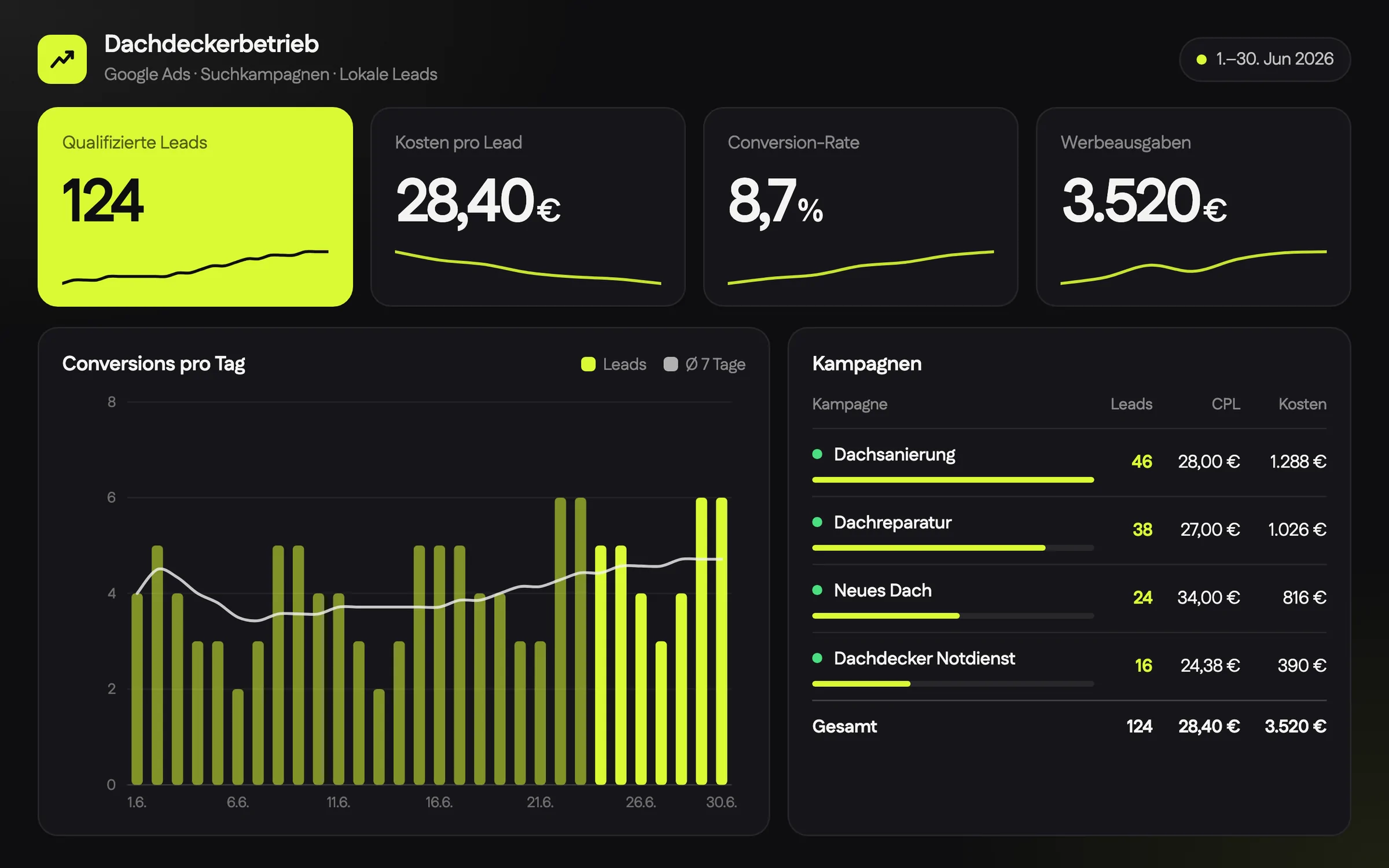Click the Dachsanierung progress bar
The height and width of the screenshot is (868, 1389).
point(953,480)
